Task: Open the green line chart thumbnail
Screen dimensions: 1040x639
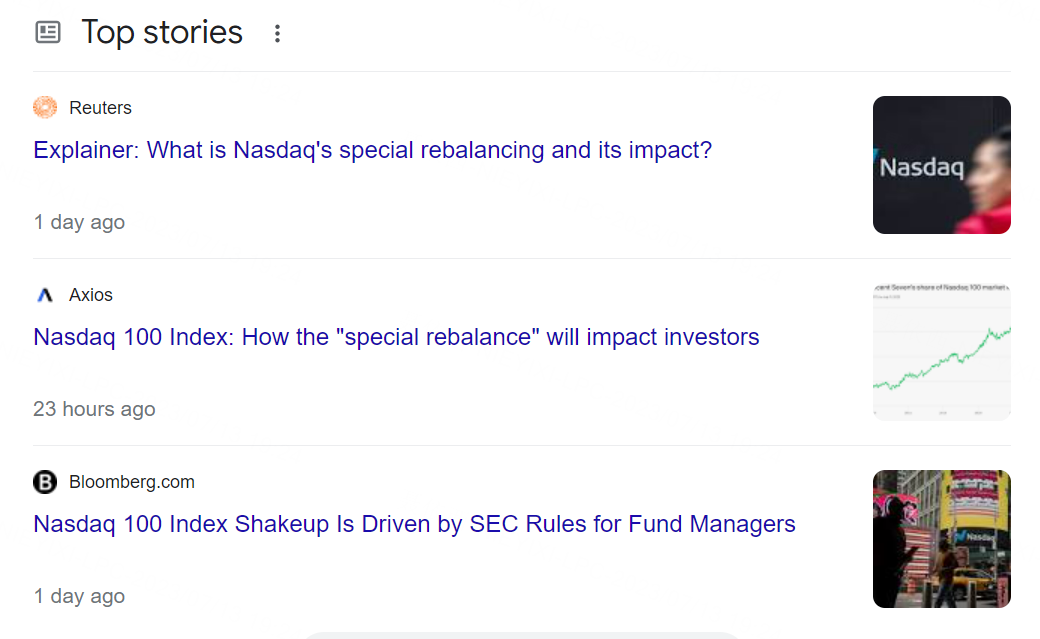Action: 941,352
